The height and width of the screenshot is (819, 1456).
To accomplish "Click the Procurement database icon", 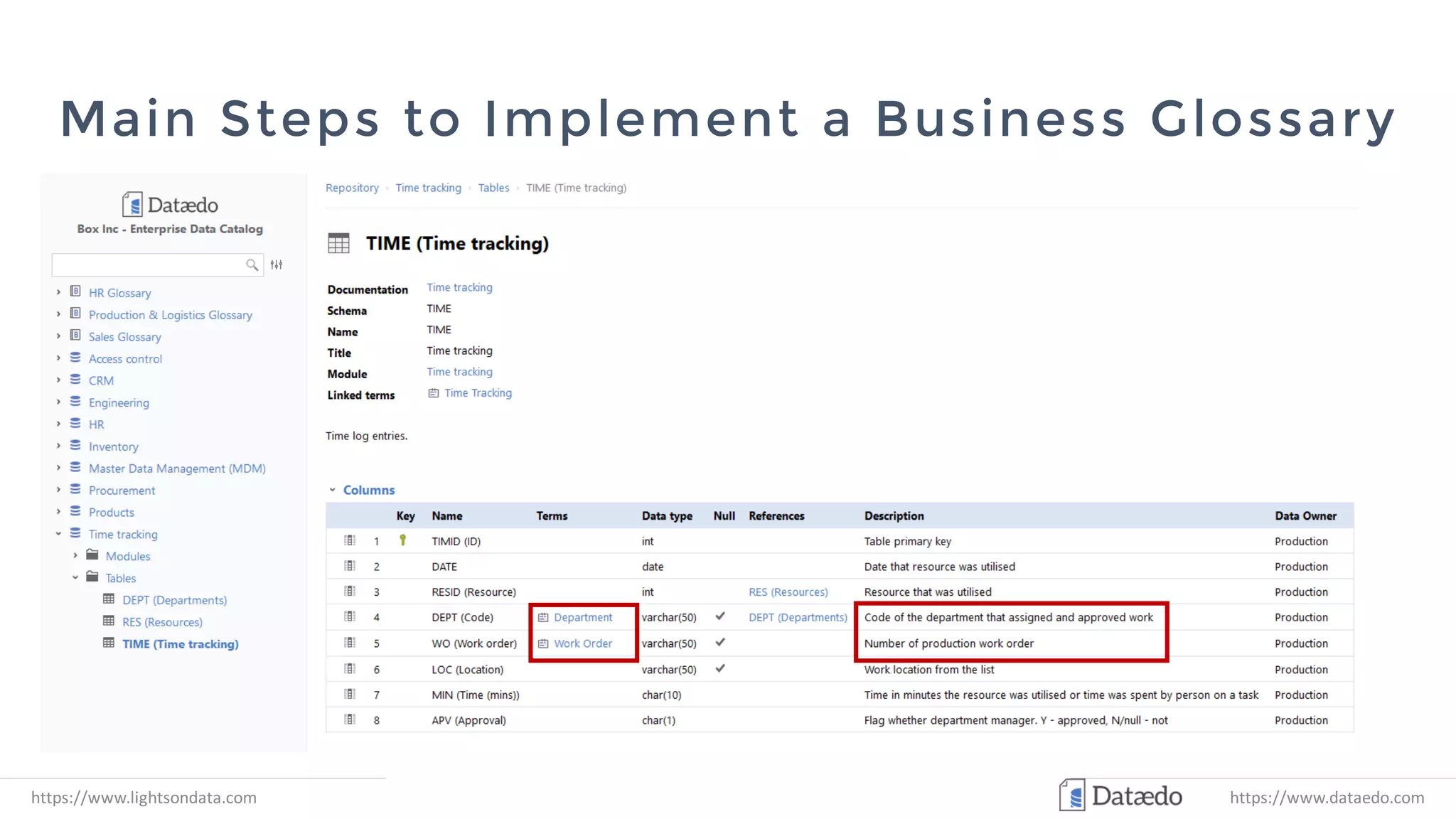I will pyautogui.click(x=75, y=489).
